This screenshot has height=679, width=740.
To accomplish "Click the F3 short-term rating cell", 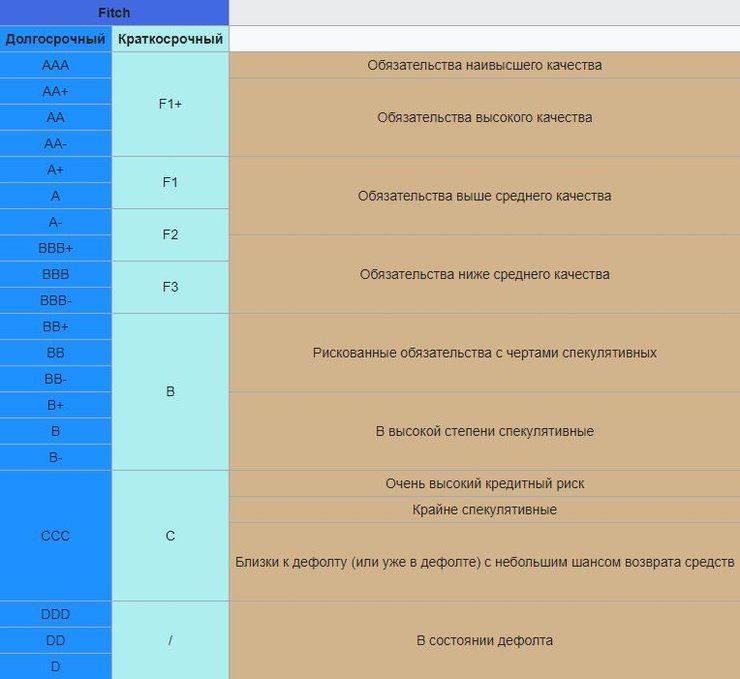I will point(170,287).
